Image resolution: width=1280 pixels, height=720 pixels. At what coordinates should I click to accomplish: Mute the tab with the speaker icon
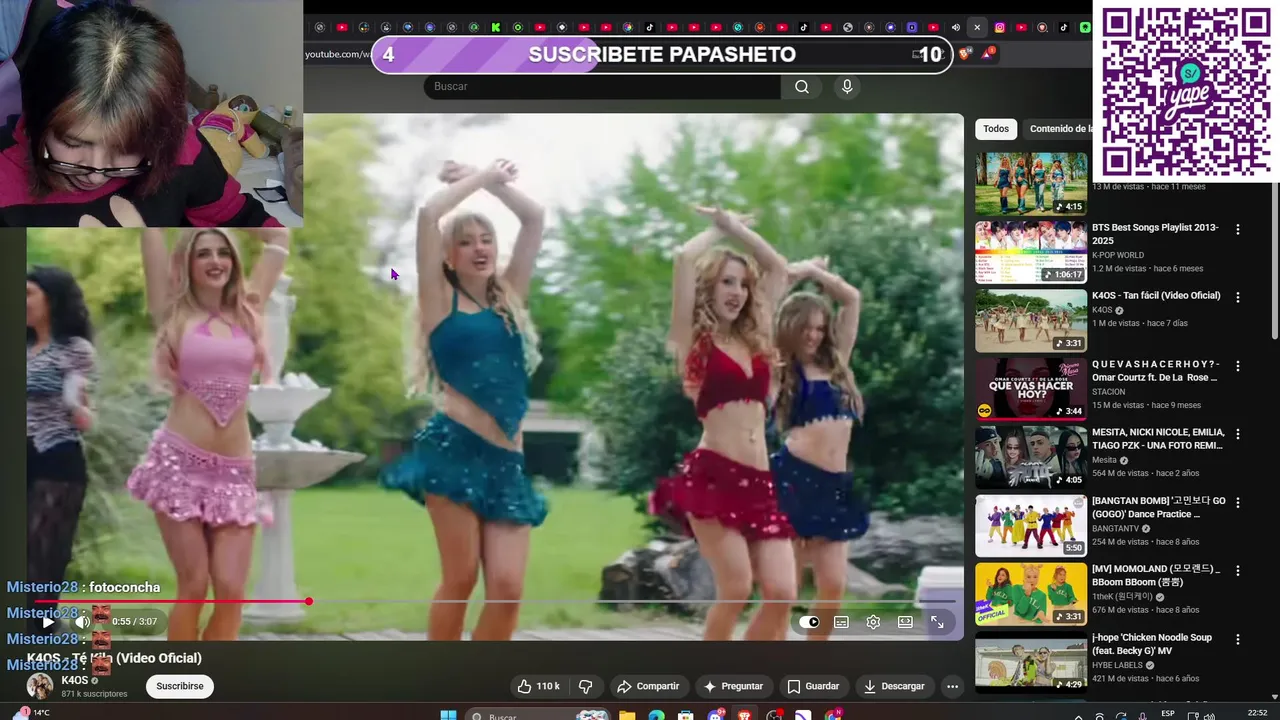click(956, 27)
